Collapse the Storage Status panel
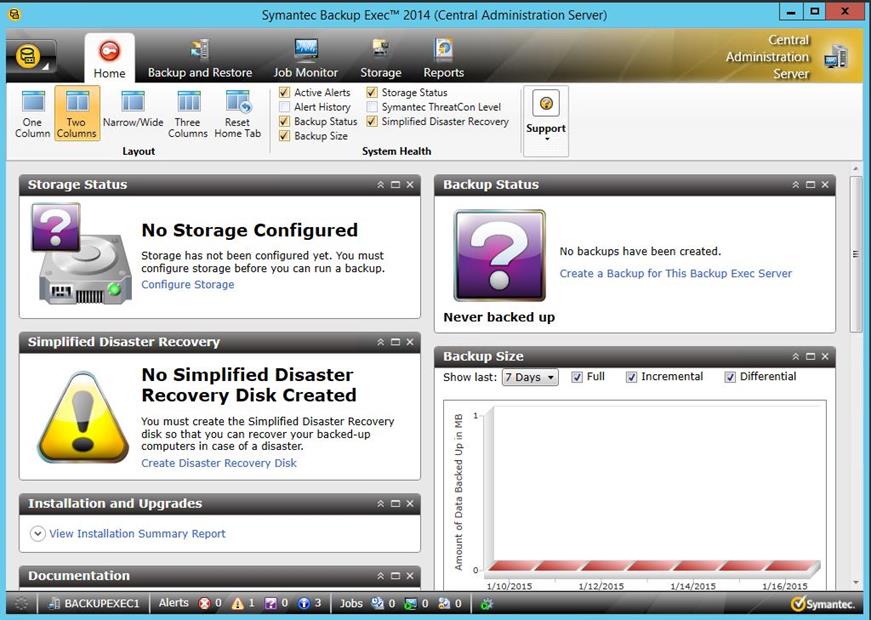The image size is (871, 620). tap(381, 185)
